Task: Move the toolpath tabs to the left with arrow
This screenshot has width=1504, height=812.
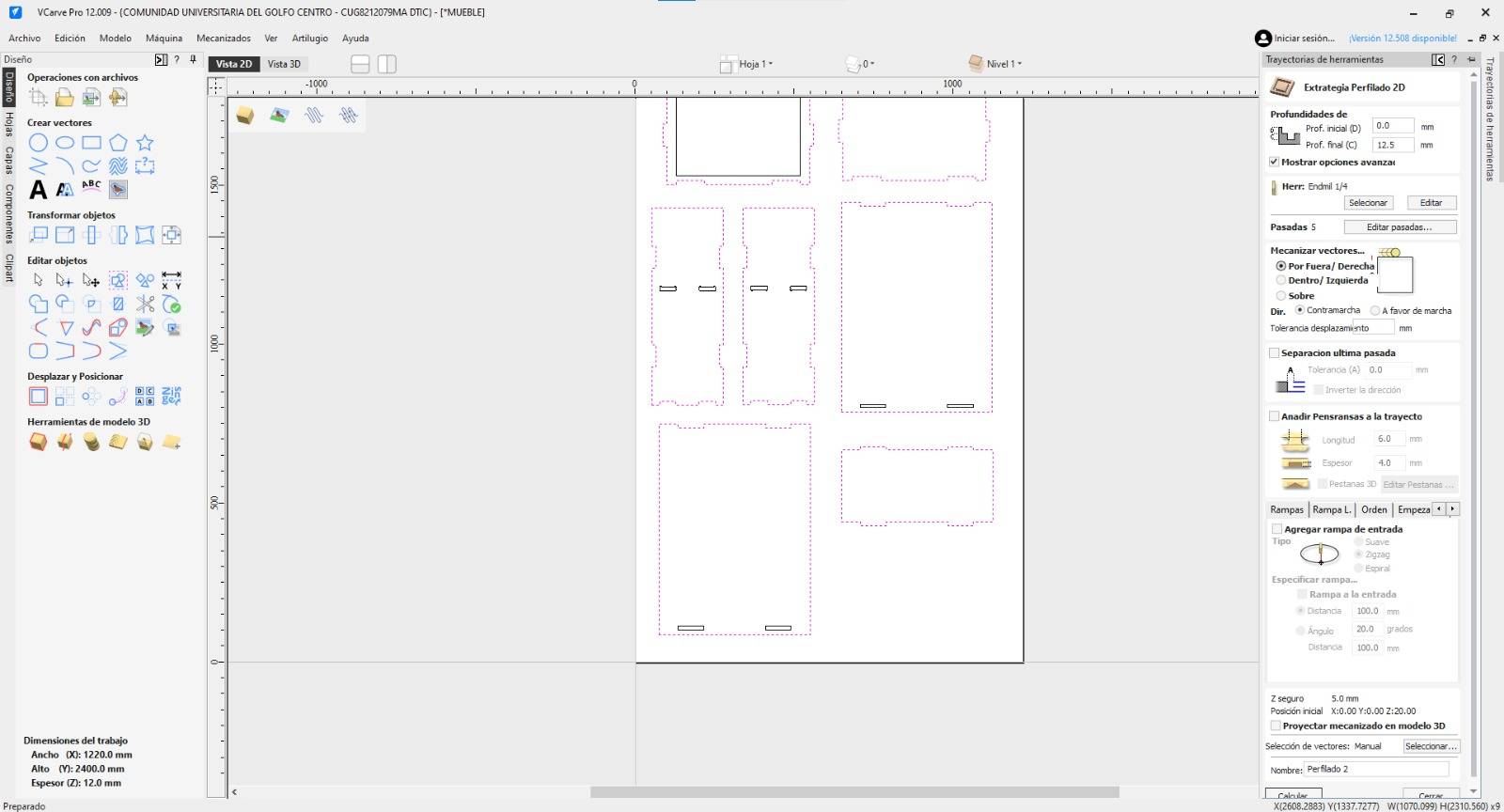Action: click(1438, 509)
